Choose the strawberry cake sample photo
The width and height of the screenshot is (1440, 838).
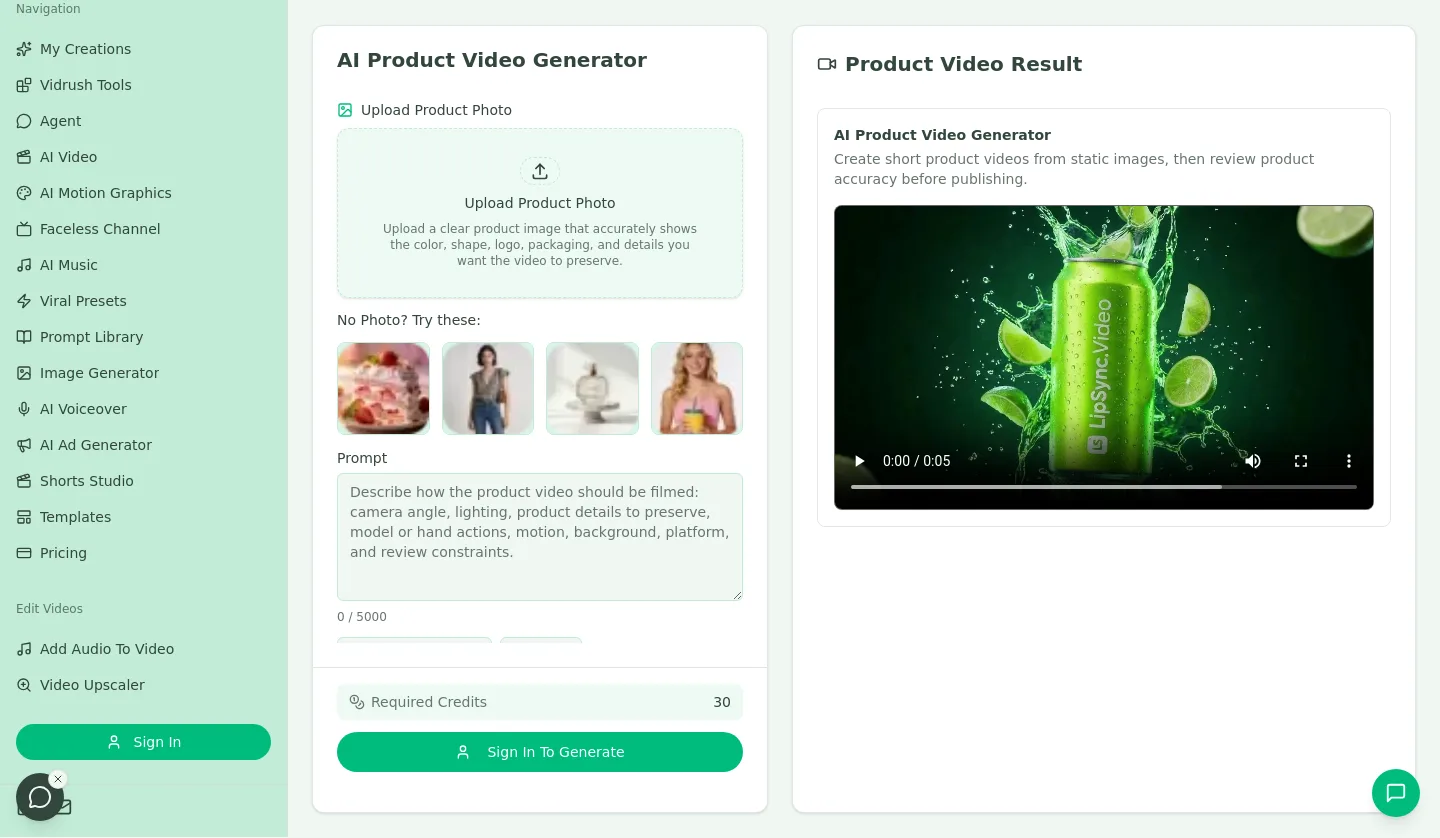click(x=383, y=388)
